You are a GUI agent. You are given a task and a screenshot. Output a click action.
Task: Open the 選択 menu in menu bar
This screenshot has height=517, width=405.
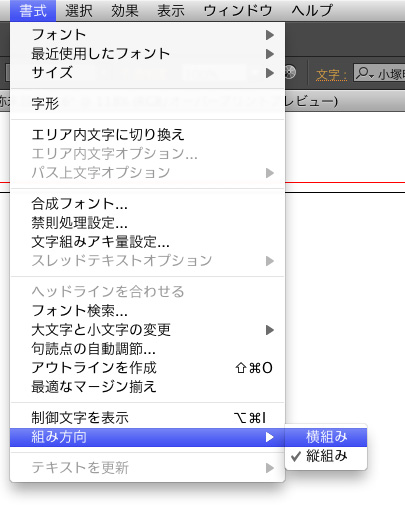[x=79, y=11]
